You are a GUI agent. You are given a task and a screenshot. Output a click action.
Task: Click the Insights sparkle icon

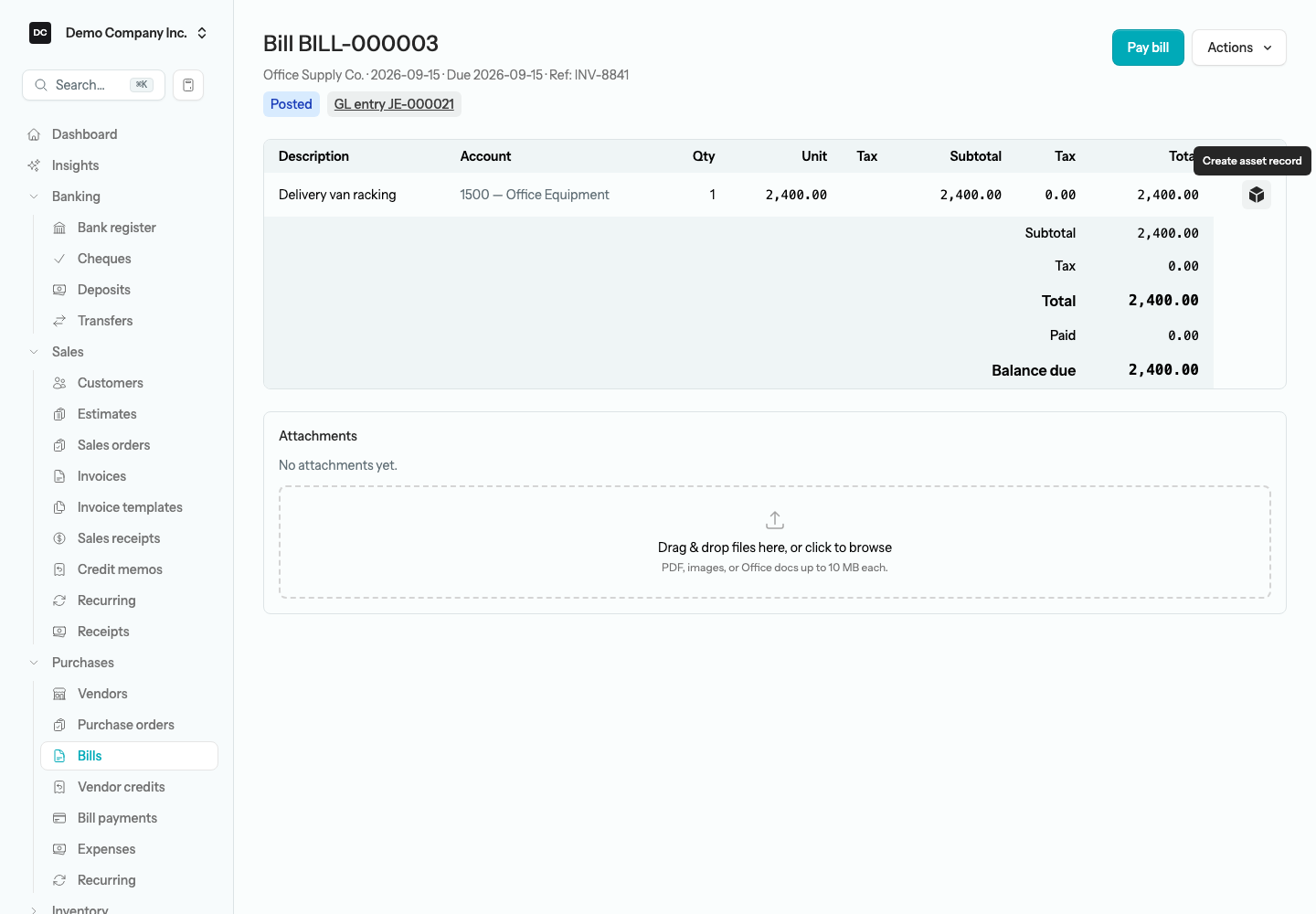pyautogui.click(x=34, y=165)
